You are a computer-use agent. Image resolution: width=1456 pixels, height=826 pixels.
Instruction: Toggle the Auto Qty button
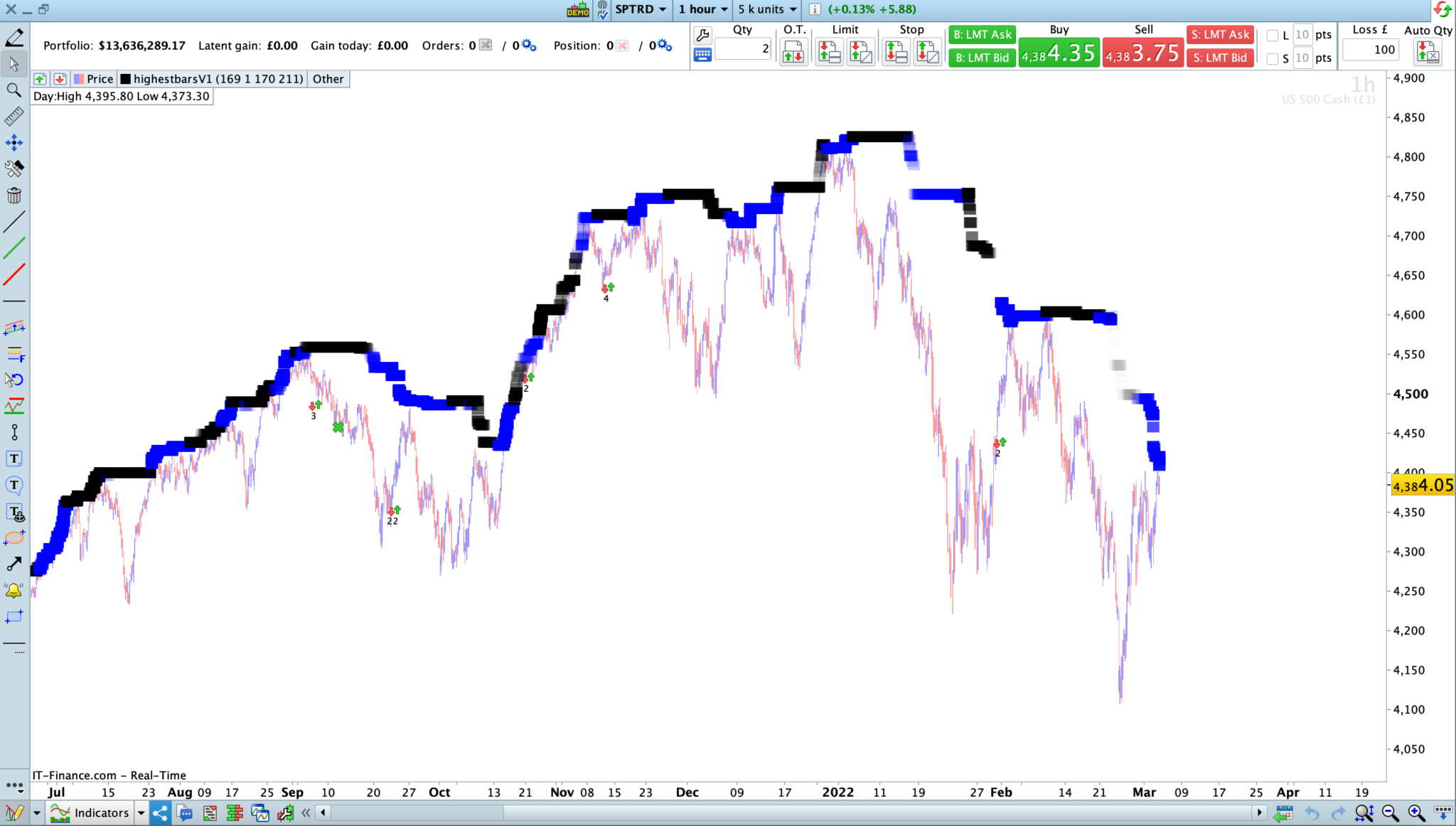tap(1427, 53)
